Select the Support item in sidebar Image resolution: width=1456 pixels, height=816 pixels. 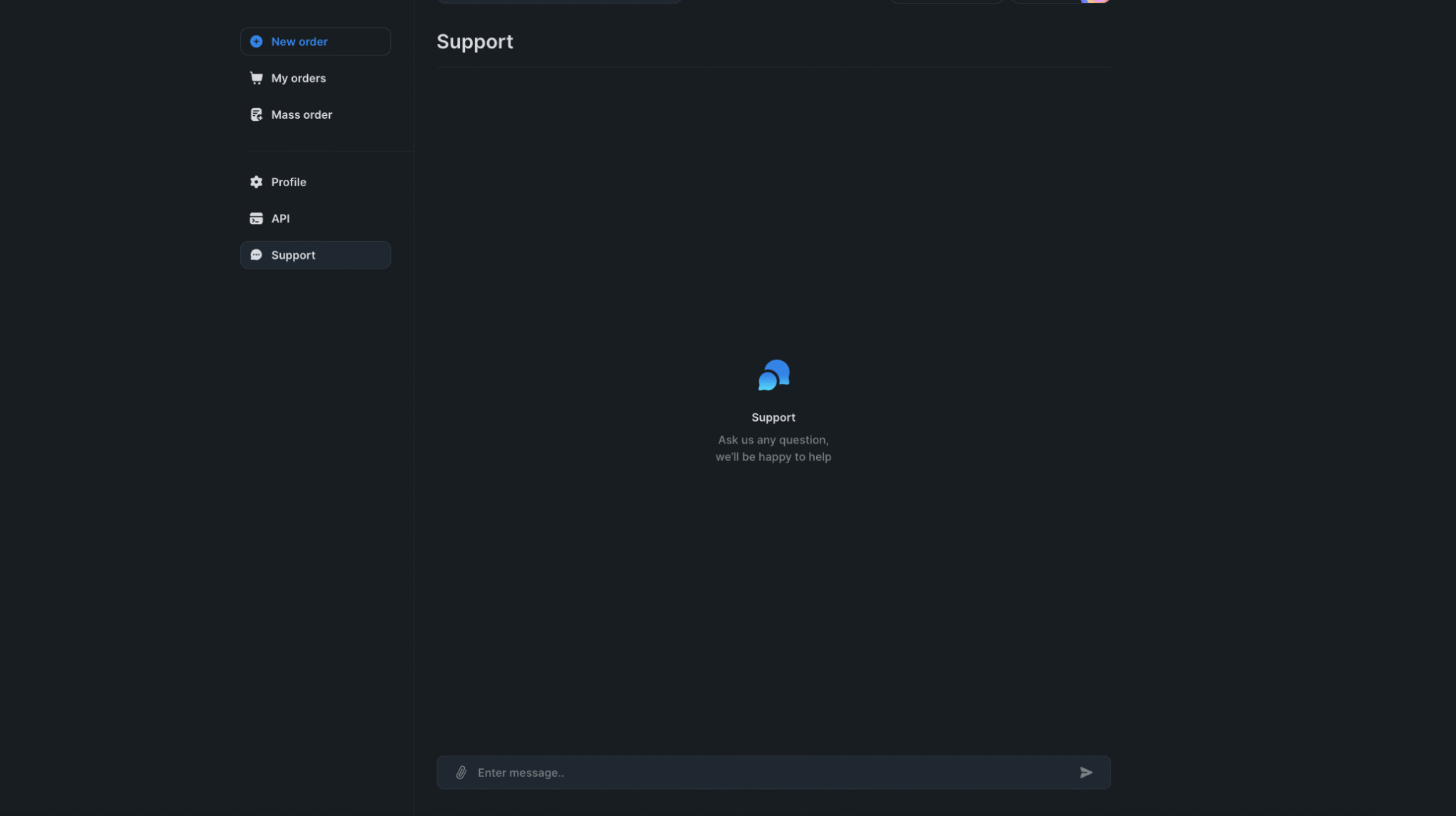pyautogui.click(x=293, y=255)
